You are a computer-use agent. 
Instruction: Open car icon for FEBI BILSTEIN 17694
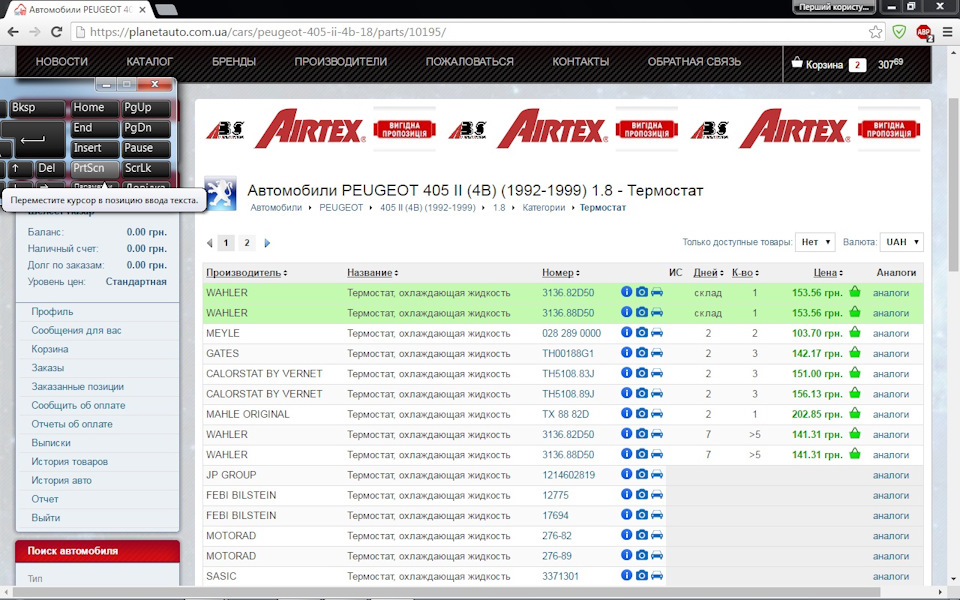657,514
